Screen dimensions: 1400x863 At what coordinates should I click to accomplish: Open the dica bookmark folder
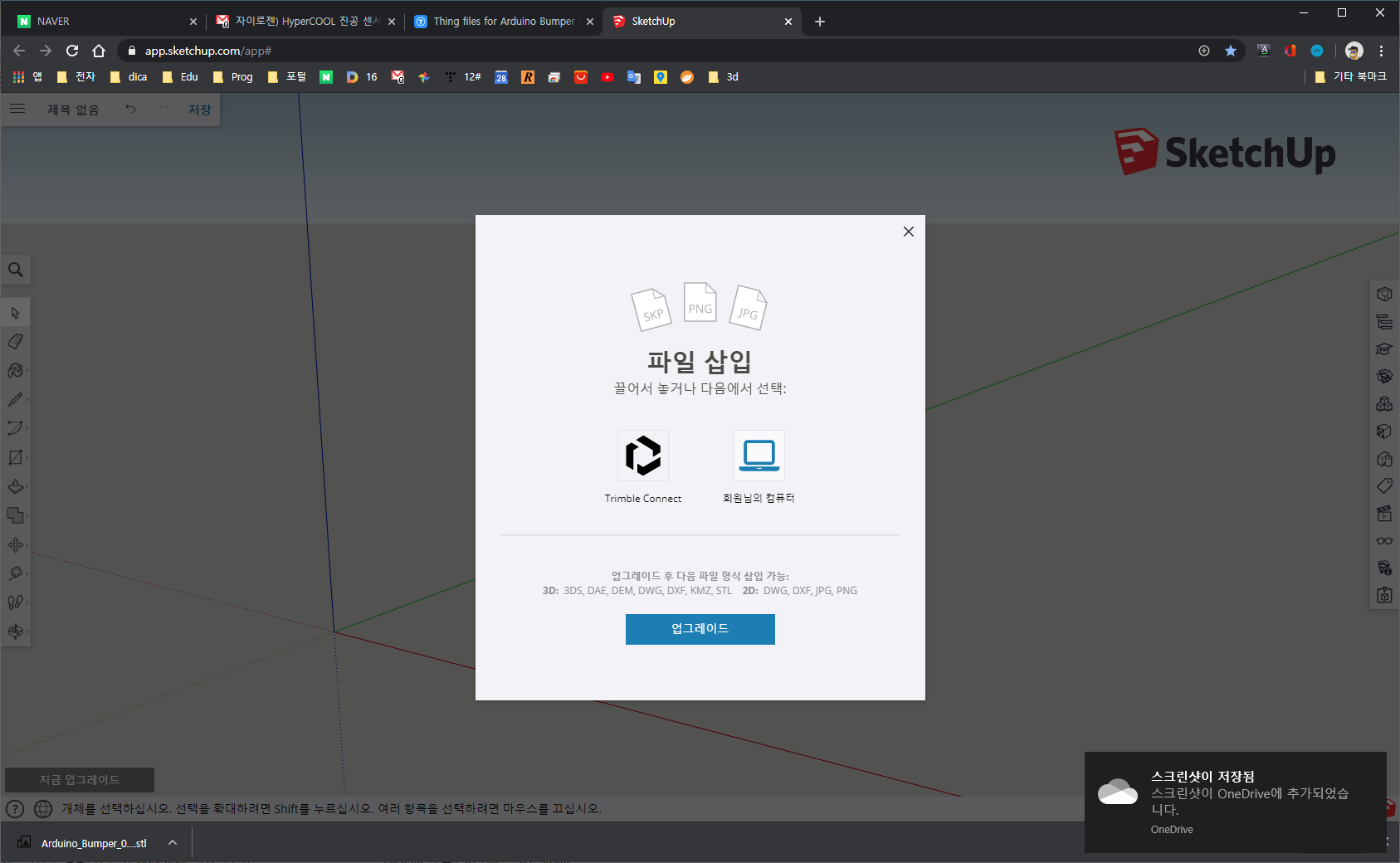(x=129, y=77)
